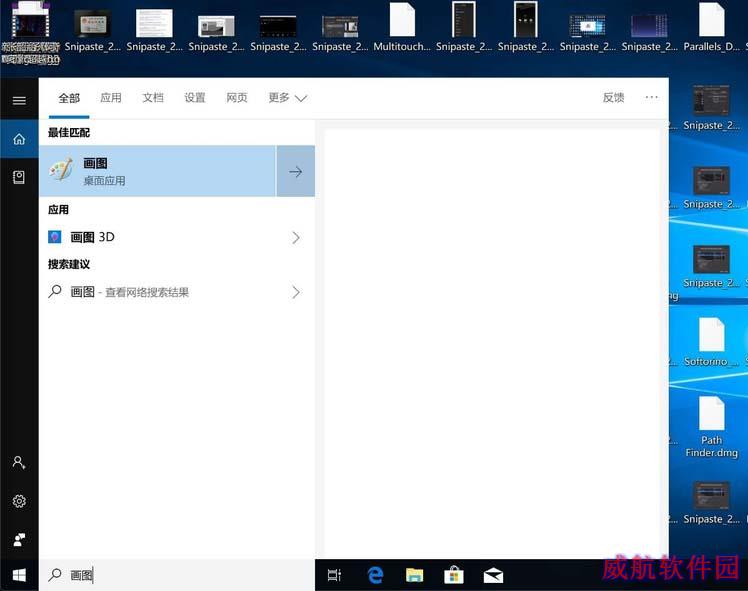Image resolution: width=748 pixels, height=591 pixels.
Task: Select the Path Finder.dmg desktop file
Action: tap(711, 425)
